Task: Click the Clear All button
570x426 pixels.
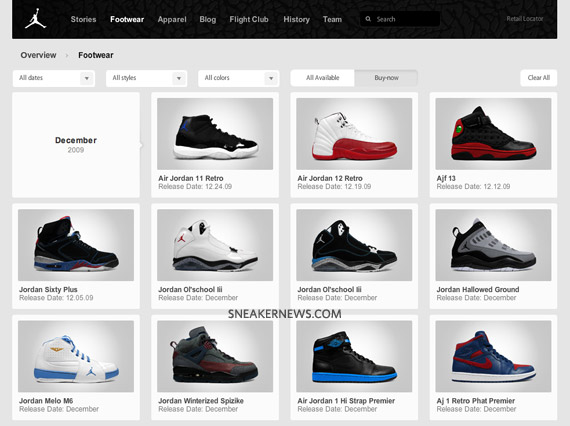Action: coord(538,78)
